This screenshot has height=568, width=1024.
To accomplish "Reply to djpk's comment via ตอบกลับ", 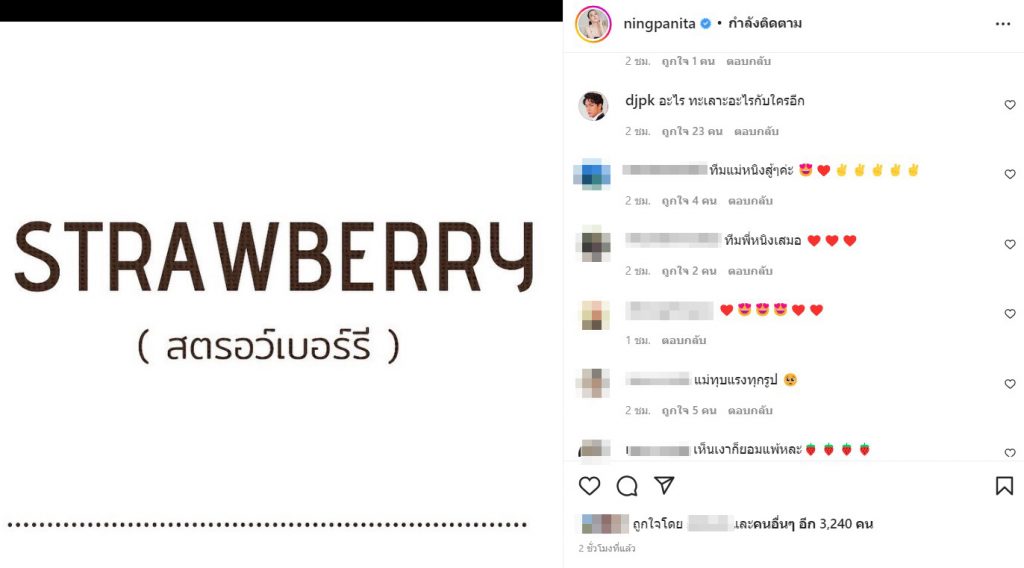I will [756, 131].
